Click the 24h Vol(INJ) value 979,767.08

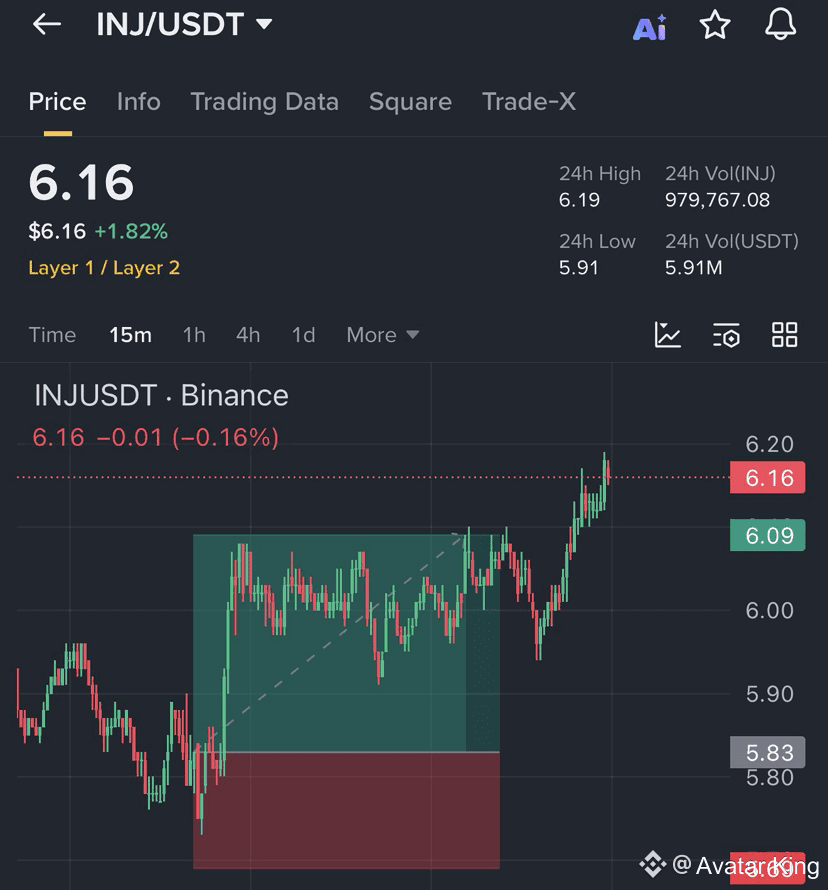pyautogui.click(x=717, y=200)
